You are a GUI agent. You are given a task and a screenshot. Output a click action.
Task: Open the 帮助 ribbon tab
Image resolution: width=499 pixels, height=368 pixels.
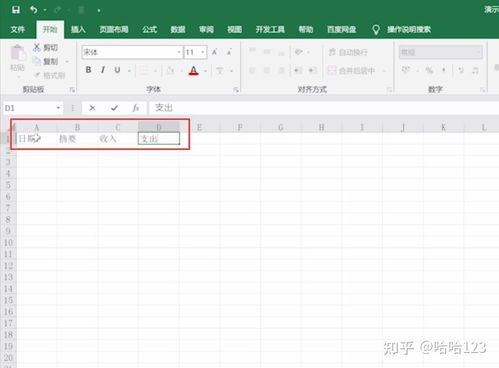coord(306,29)
